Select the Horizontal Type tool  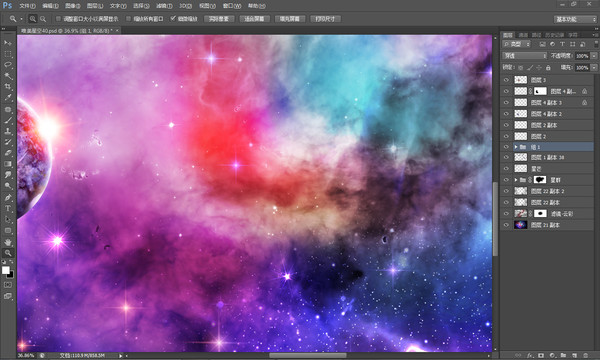coord(8,209)
